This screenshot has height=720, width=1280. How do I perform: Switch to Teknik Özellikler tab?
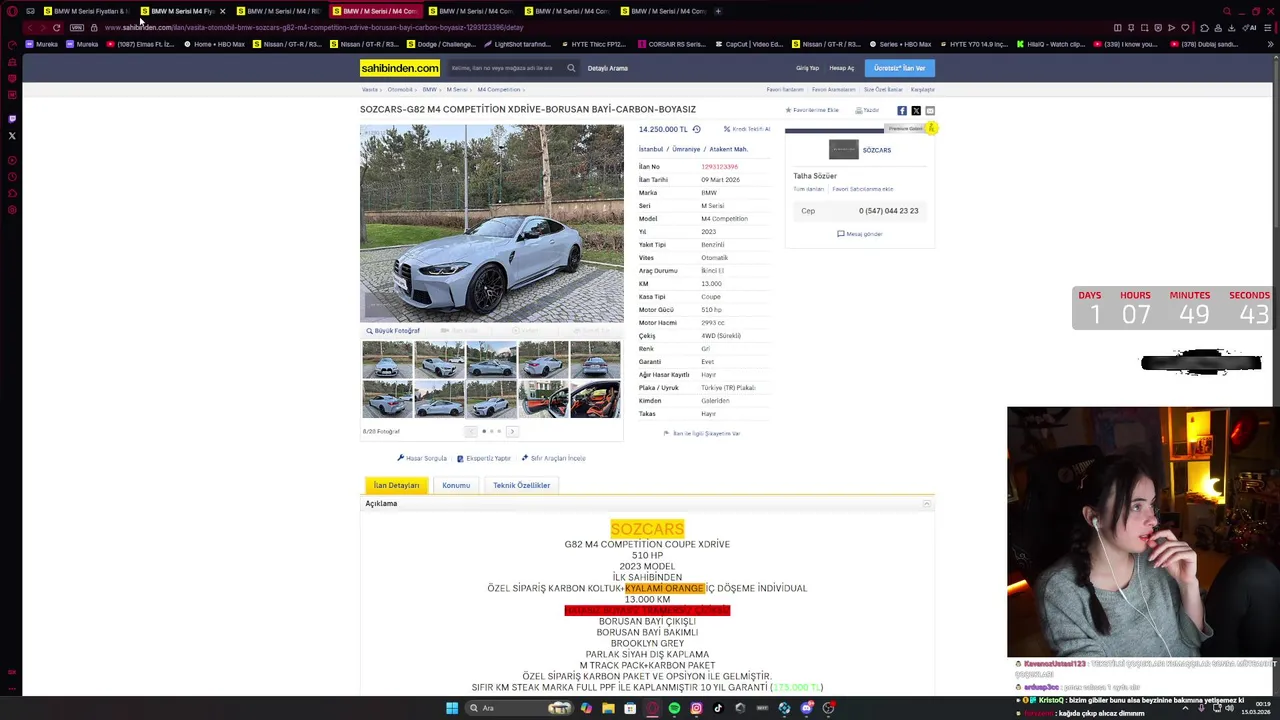click(x=521, y=485)
